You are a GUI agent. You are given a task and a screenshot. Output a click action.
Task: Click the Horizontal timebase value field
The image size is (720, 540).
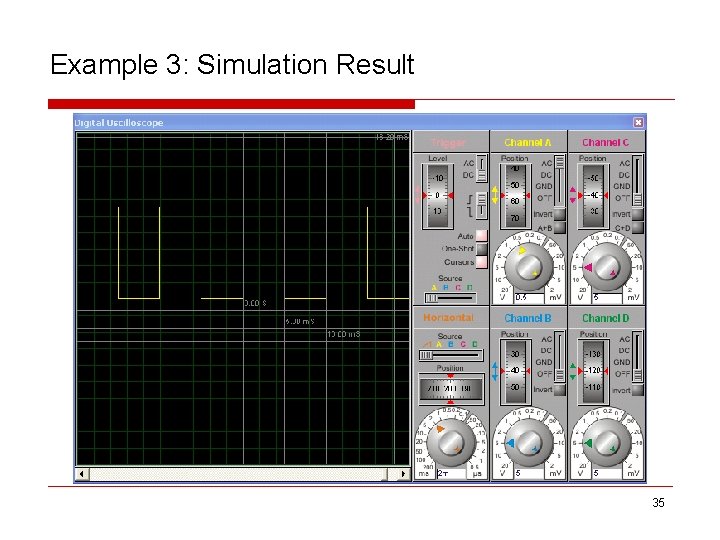pyautogui.click(x=452, y=473)
